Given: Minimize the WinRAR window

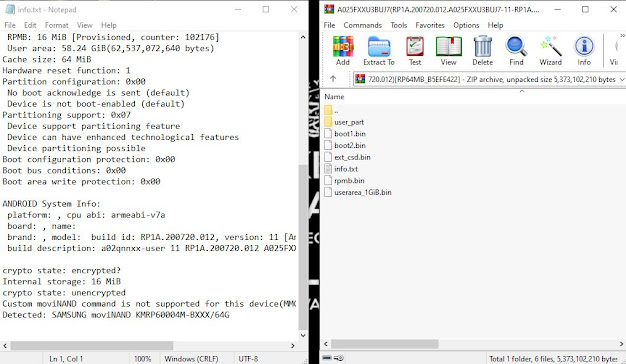Looking at the screenshot, I should coord(557,9).
